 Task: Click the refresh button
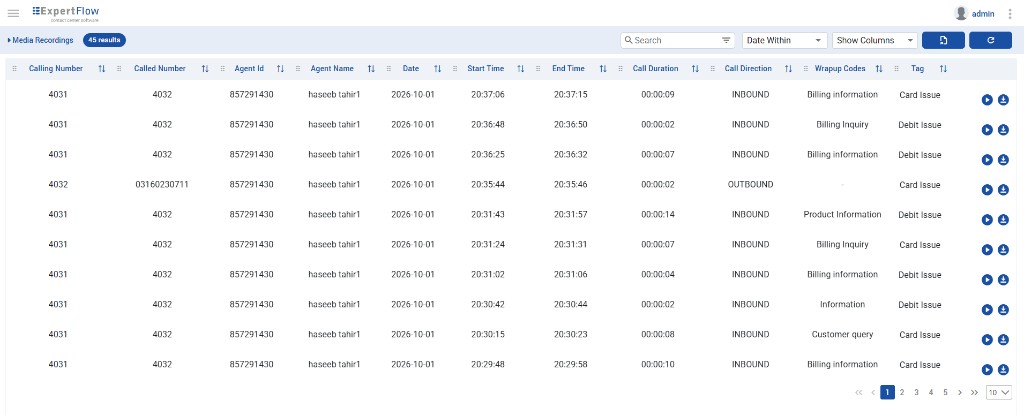click(x=990, y=41)
